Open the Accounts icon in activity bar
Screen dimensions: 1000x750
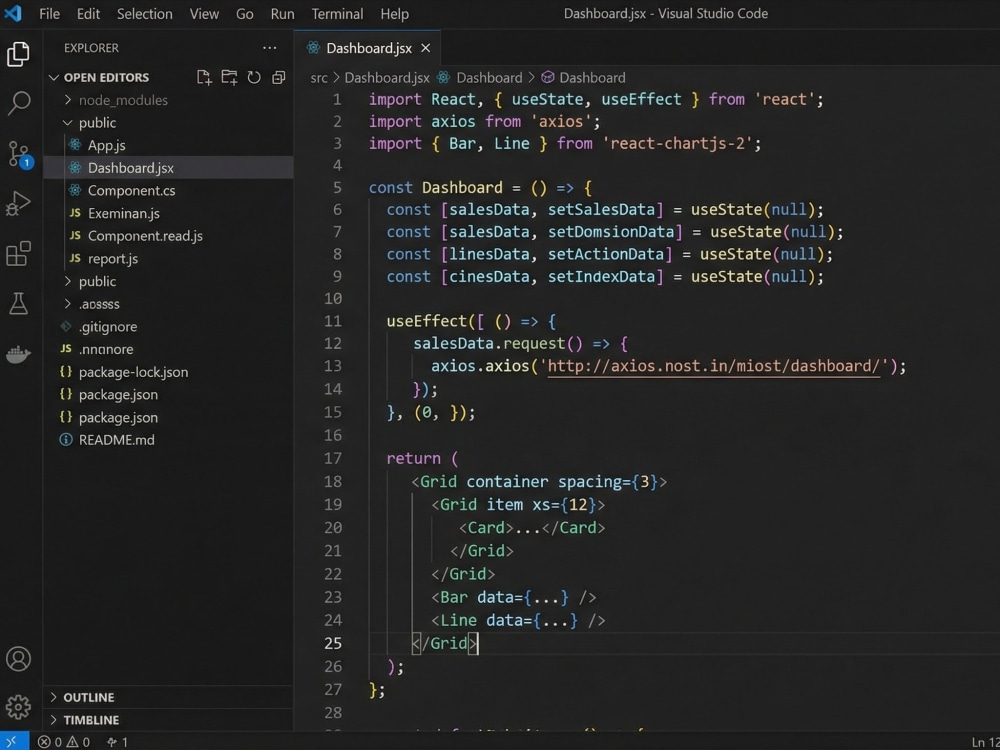coord(18,659)
